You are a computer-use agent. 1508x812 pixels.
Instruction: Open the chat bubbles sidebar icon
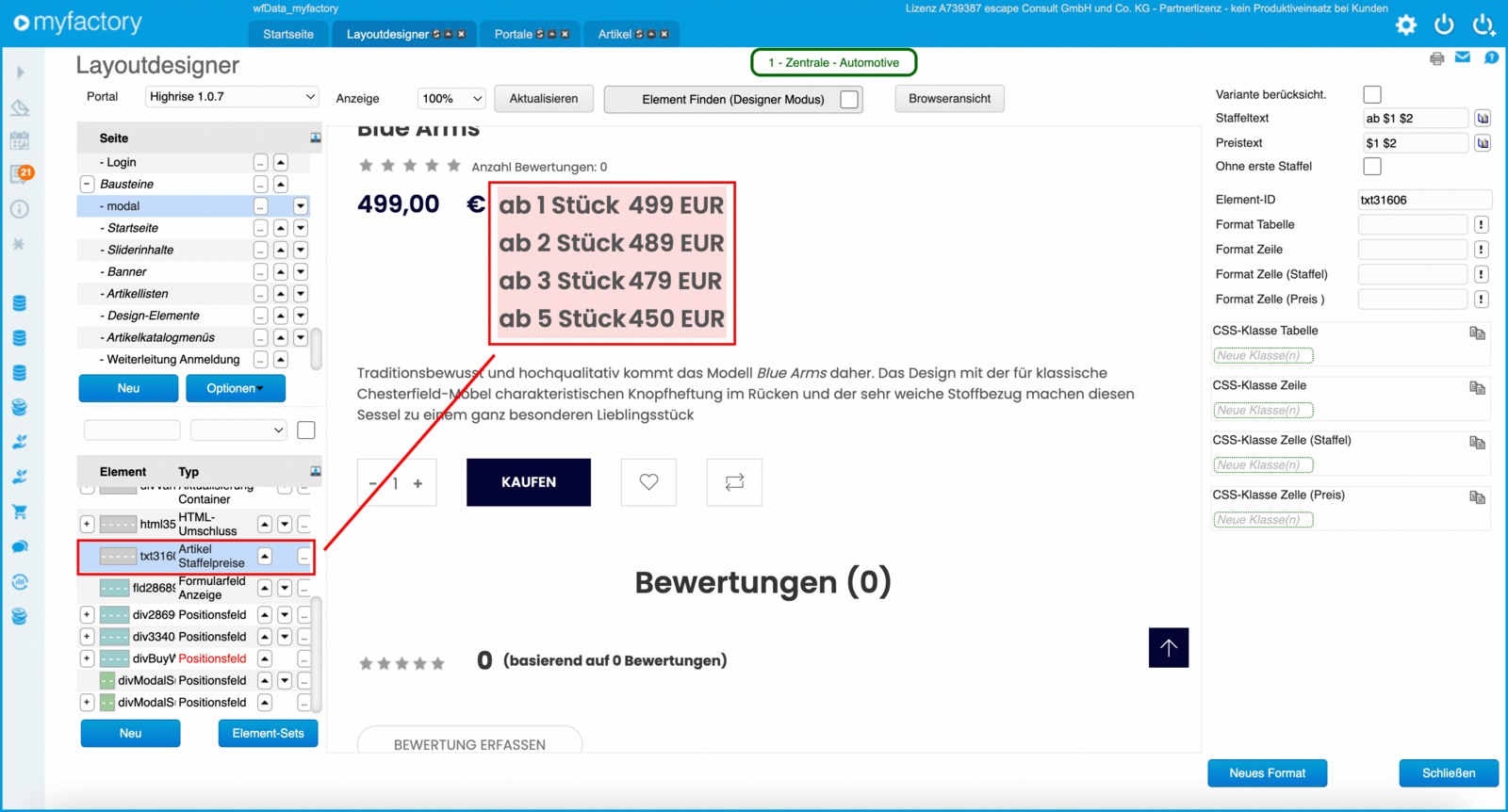[x=20, y=547]
